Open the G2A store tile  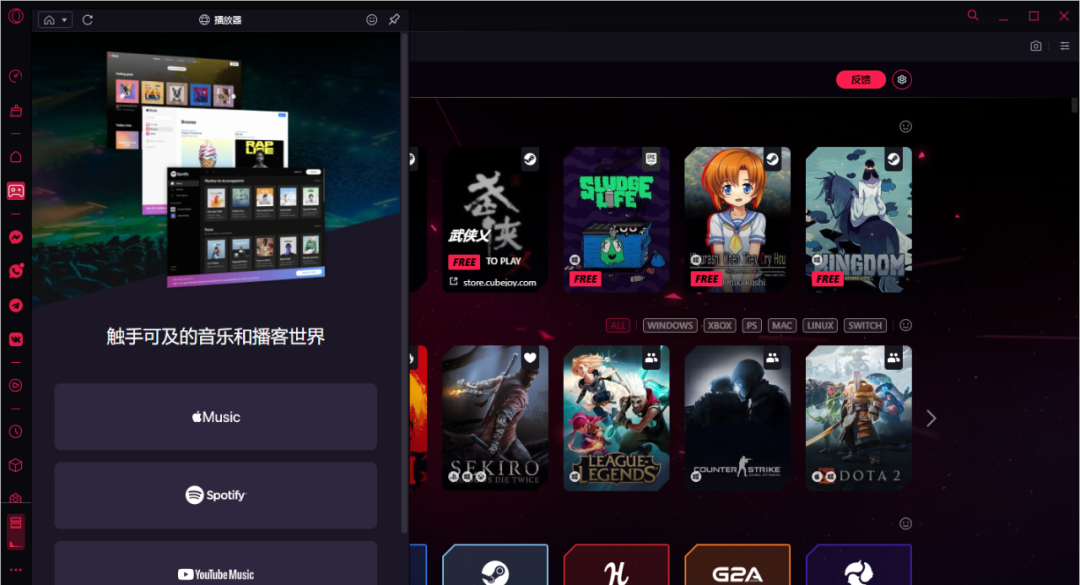tap(738, 565)
